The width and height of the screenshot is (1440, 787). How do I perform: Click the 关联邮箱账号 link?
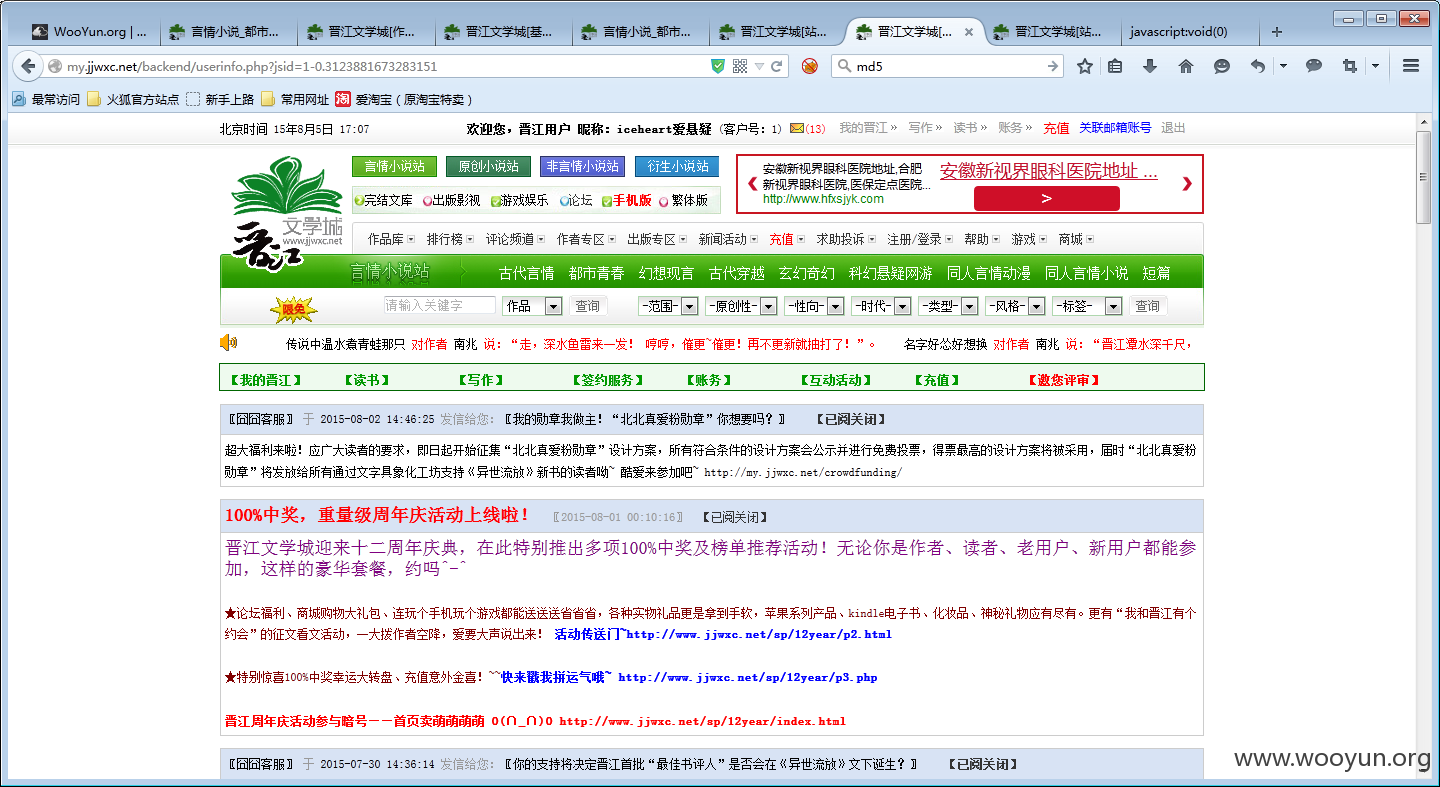tap(1115, 128)
